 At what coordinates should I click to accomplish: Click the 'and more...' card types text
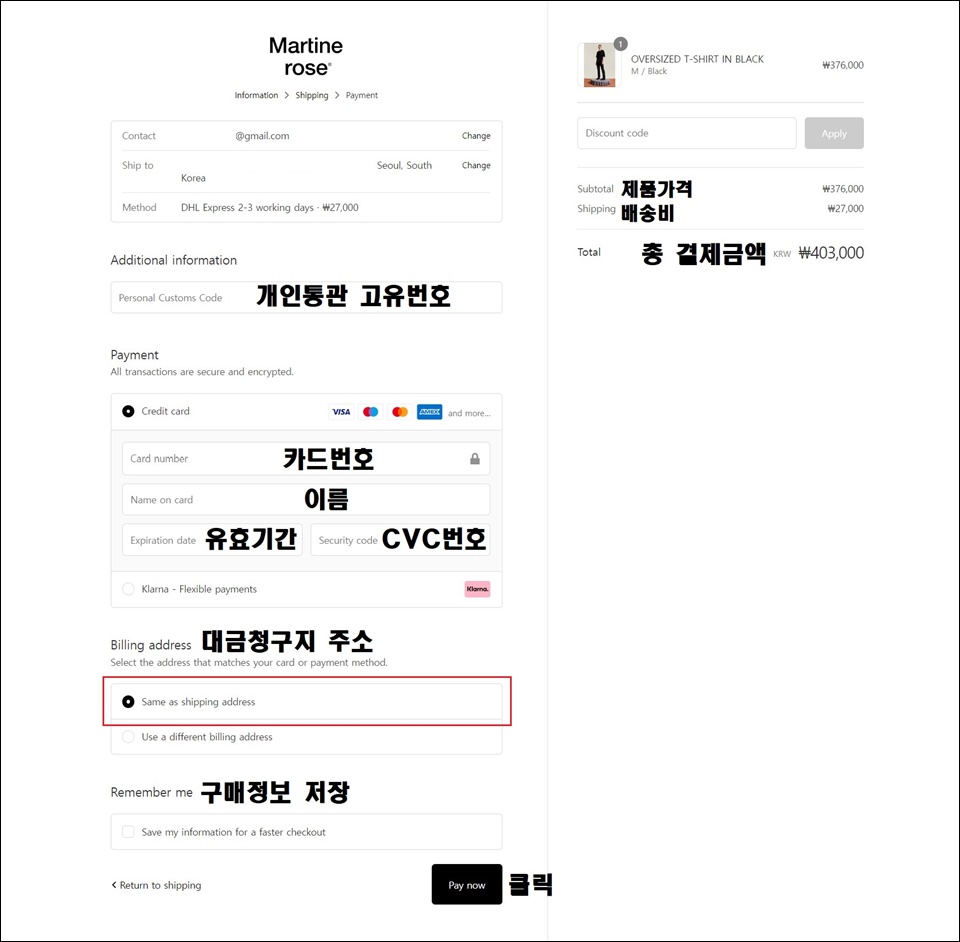469,413
